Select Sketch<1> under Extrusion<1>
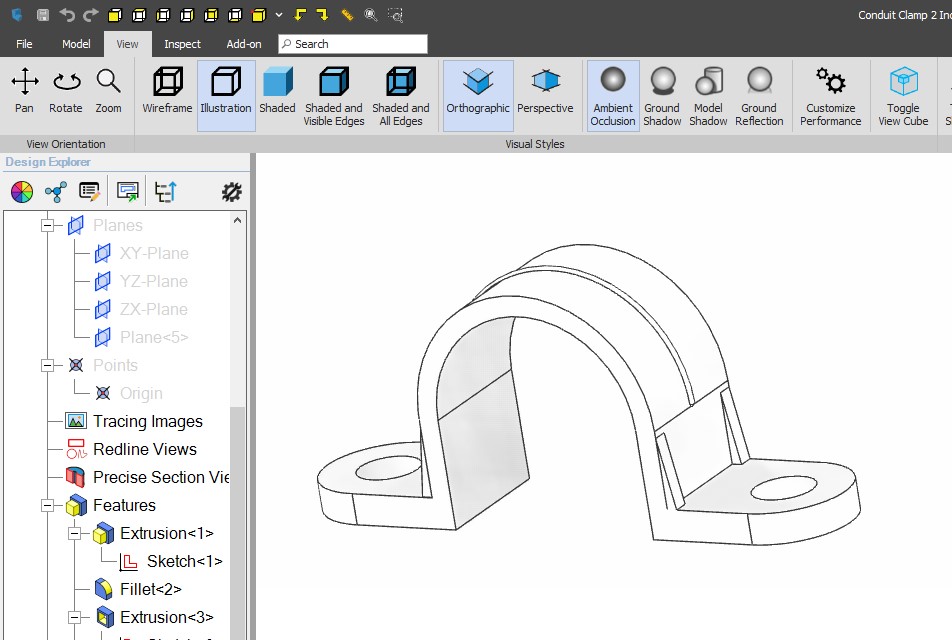 click(185, 561)
